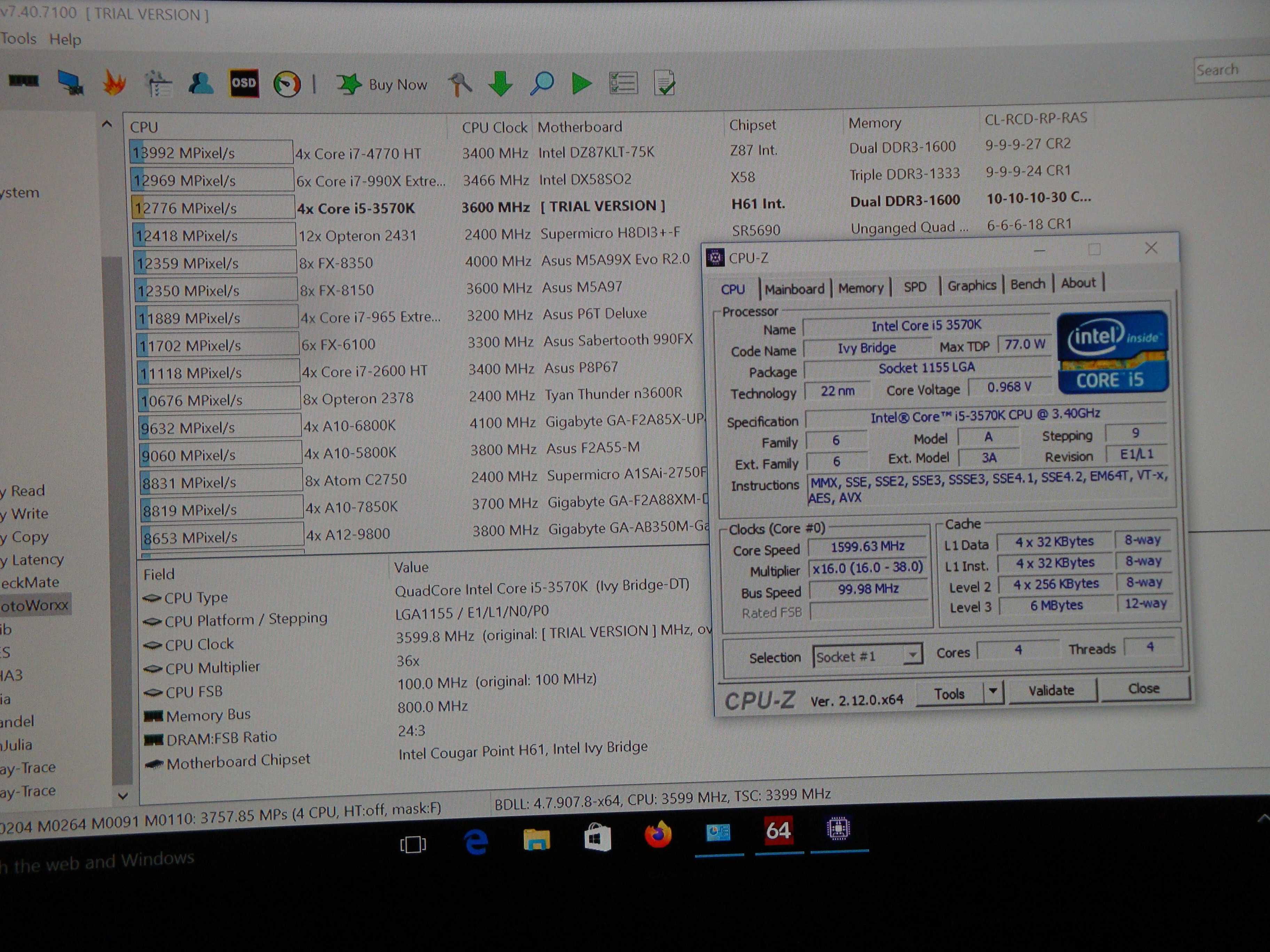Screen dimensions: 1270x952
Task: Click the AIDA64 taskbar icon
Action: pos(778,831)
